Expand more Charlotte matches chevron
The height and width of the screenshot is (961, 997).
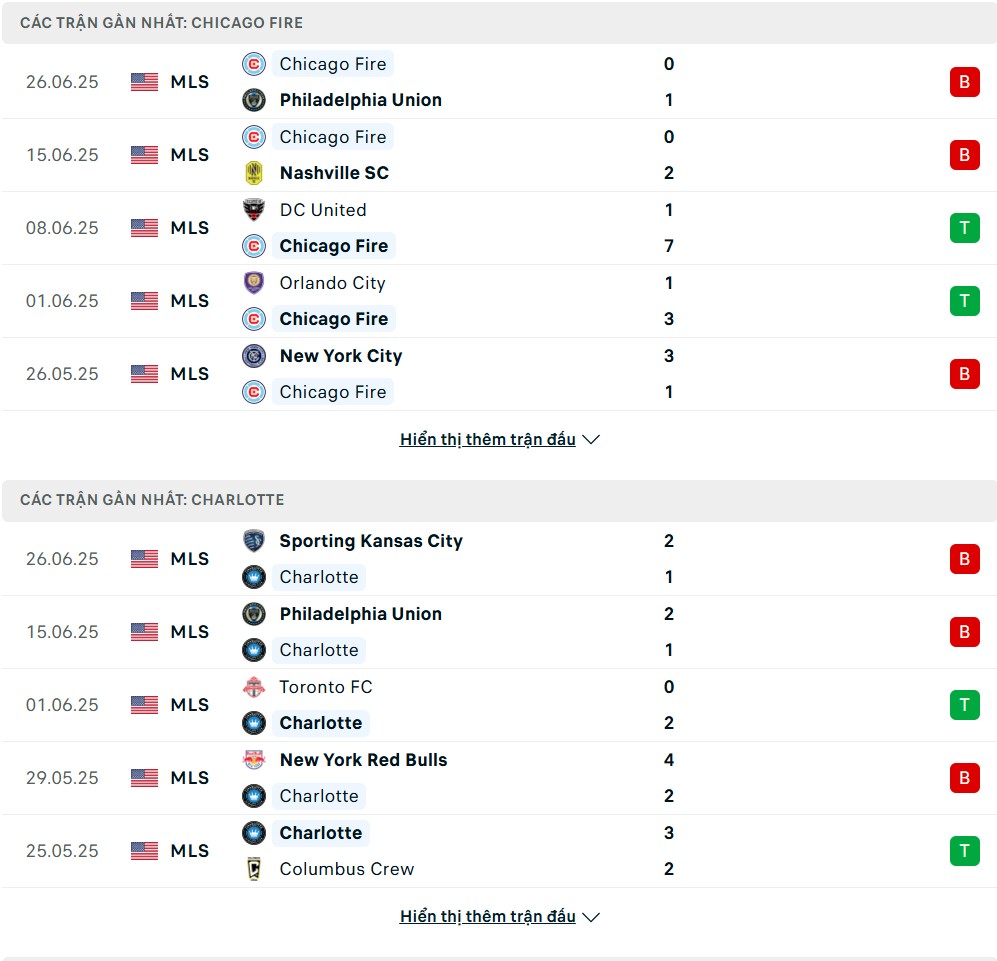click(x=591, y=916)
